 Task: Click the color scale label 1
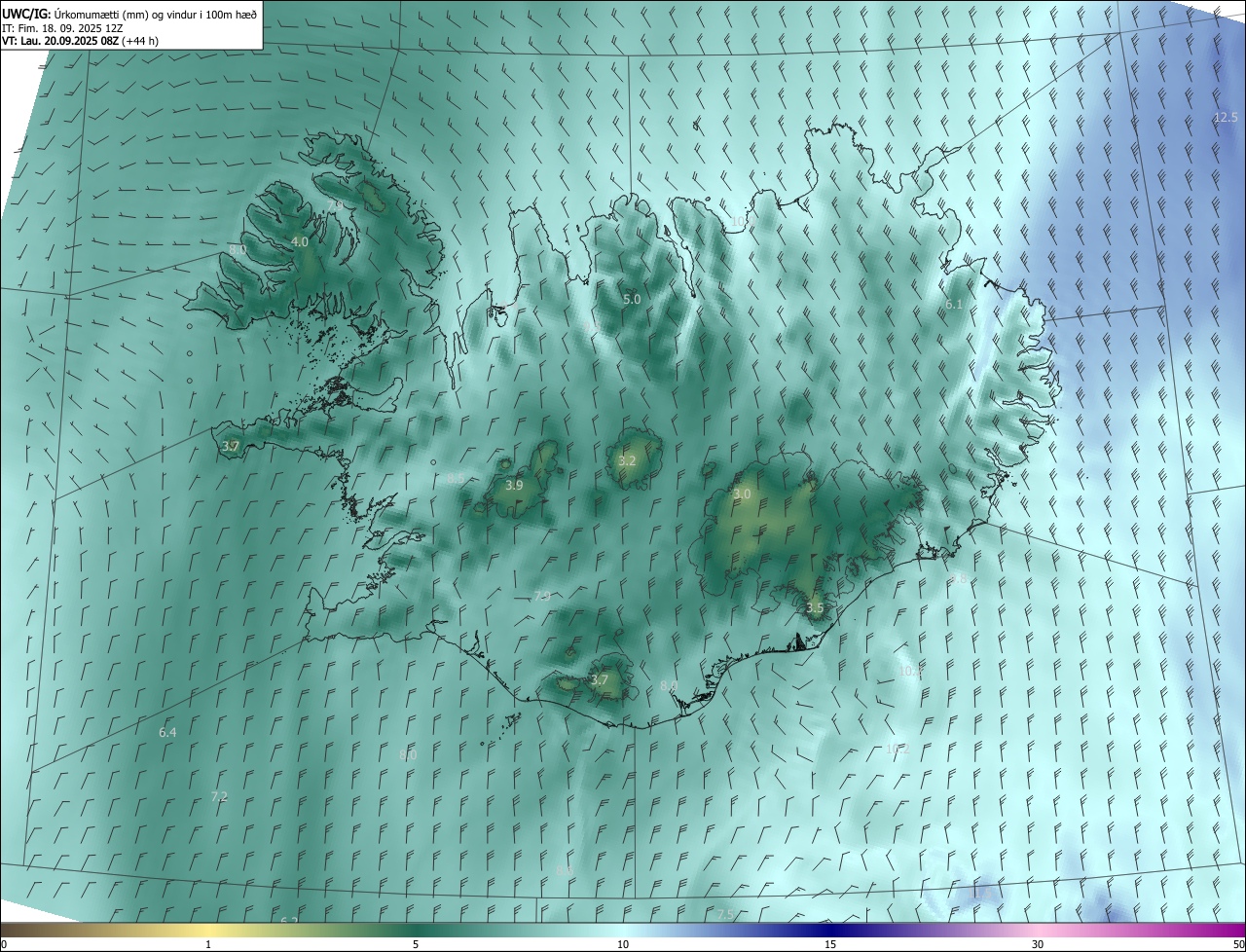pyautogui.click(x=208, y=944)
